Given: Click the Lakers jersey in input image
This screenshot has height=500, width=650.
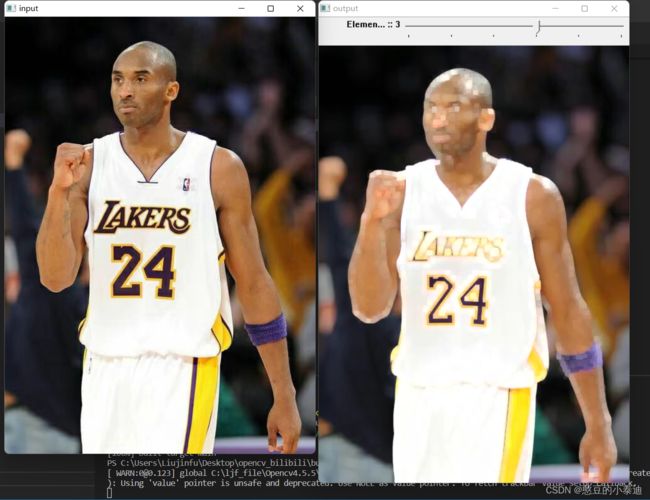Looking at the screenshot, I should [x=155, y=245].
